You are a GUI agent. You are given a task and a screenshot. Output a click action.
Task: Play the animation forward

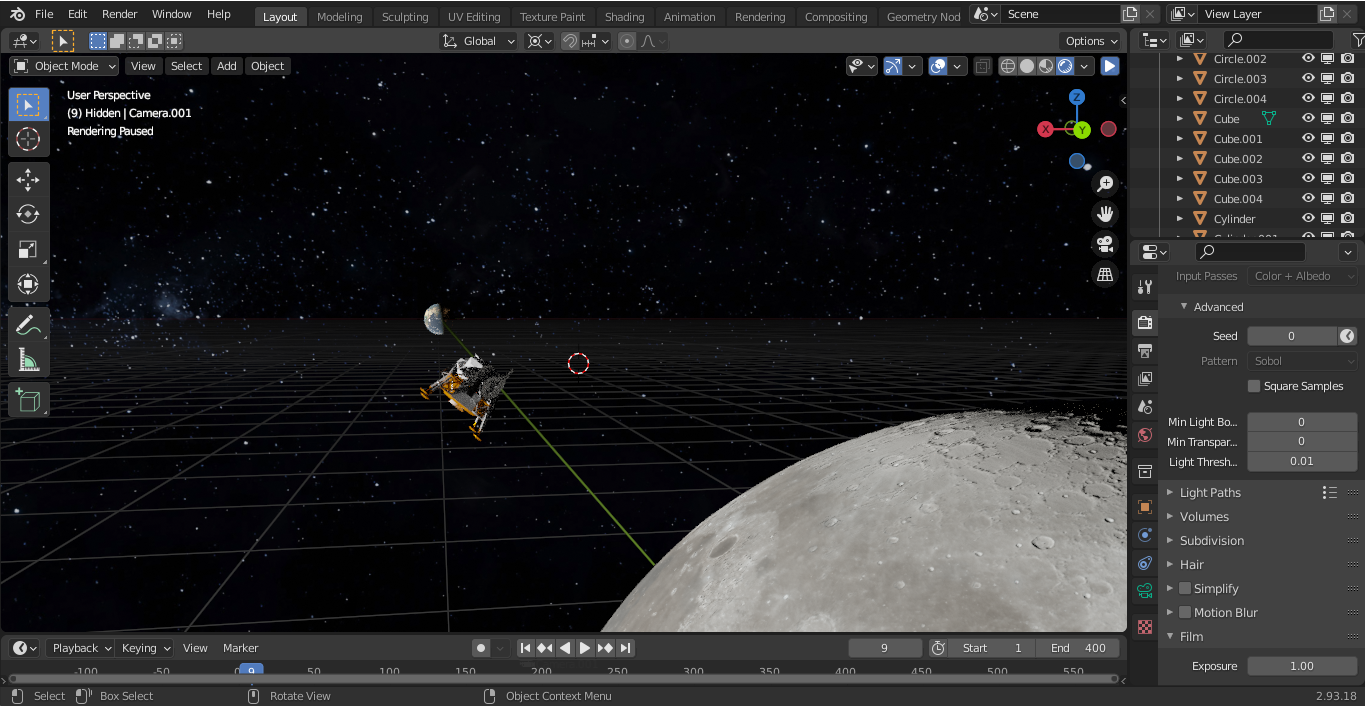click(585, 648)
